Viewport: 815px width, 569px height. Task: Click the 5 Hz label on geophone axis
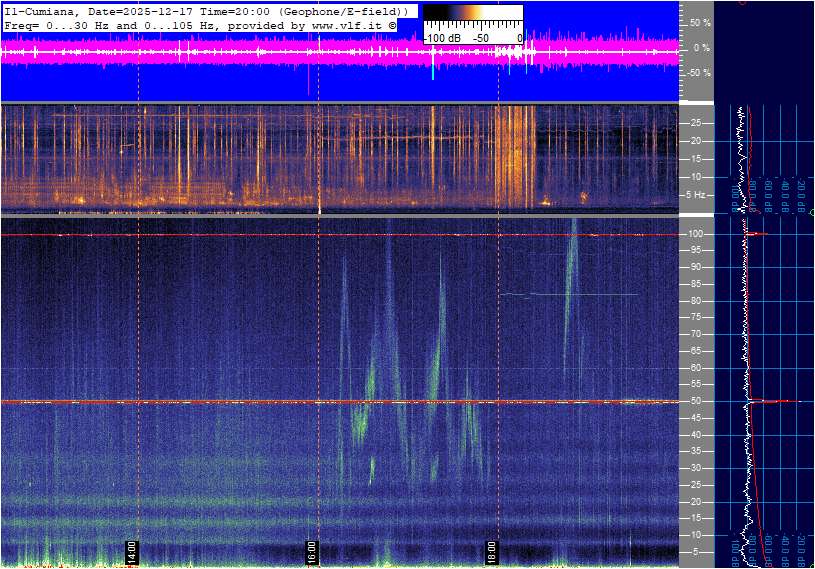tap(696, 195)
